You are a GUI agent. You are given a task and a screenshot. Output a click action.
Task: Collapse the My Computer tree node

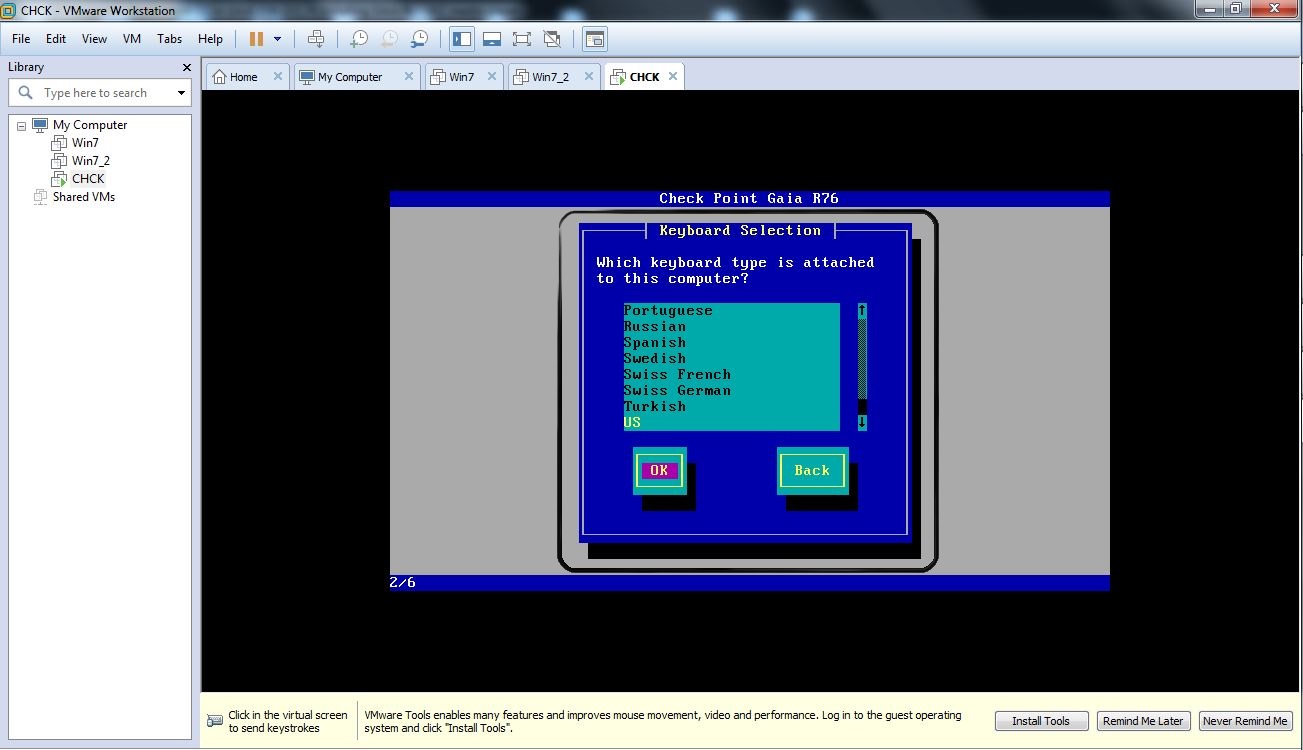[x=22, y=126]
